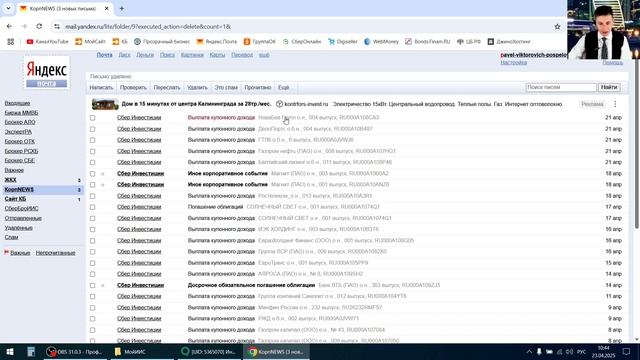This screenshot has height=360, width=640.
Task: Open the bookmarks apps grid icon
Action: tap(11, 42)
